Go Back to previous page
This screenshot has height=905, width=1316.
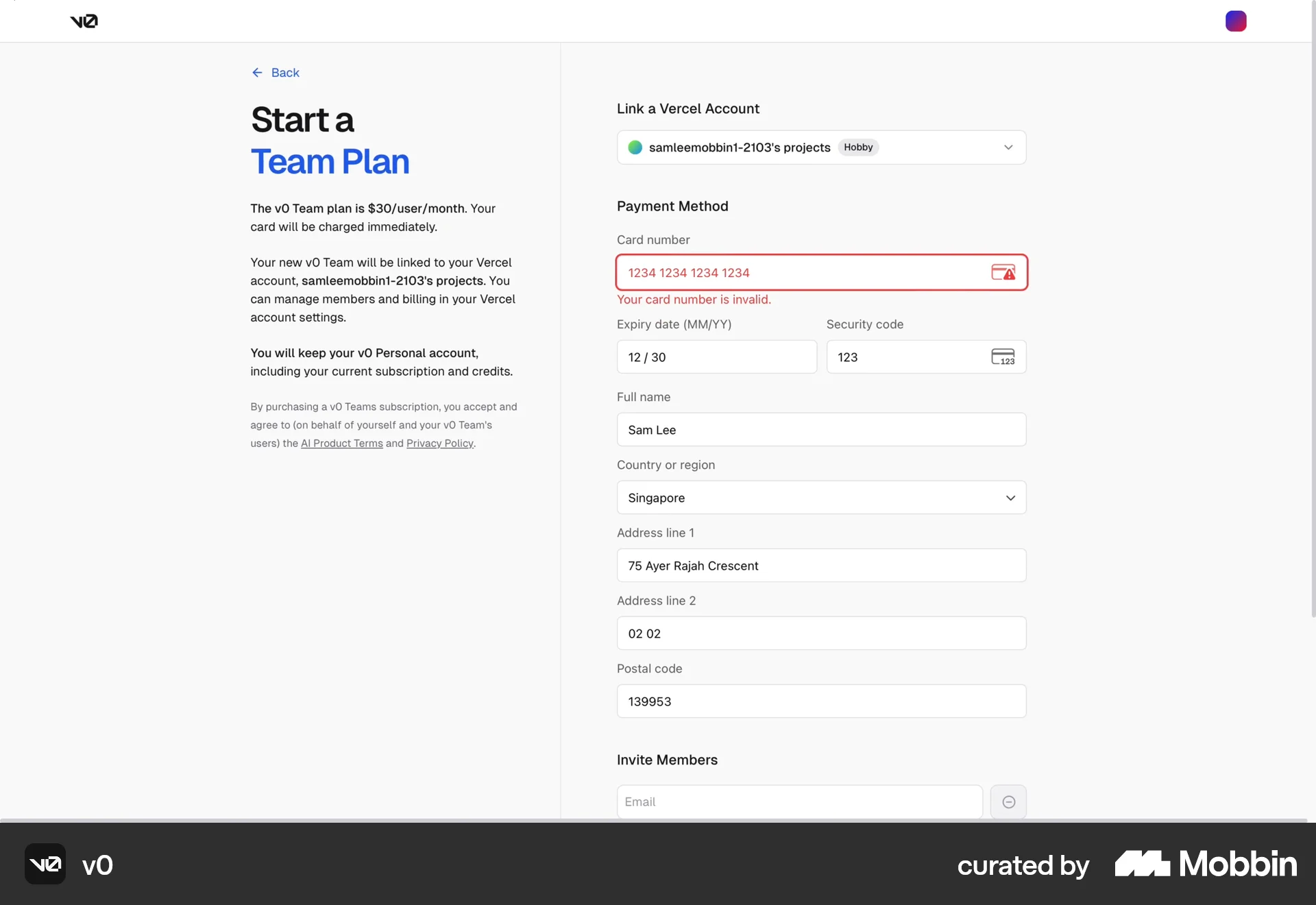(285, 73)
